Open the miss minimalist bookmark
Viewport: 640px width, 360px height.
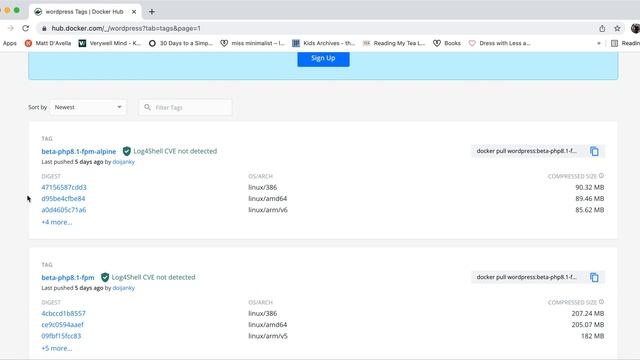(252, 43)
